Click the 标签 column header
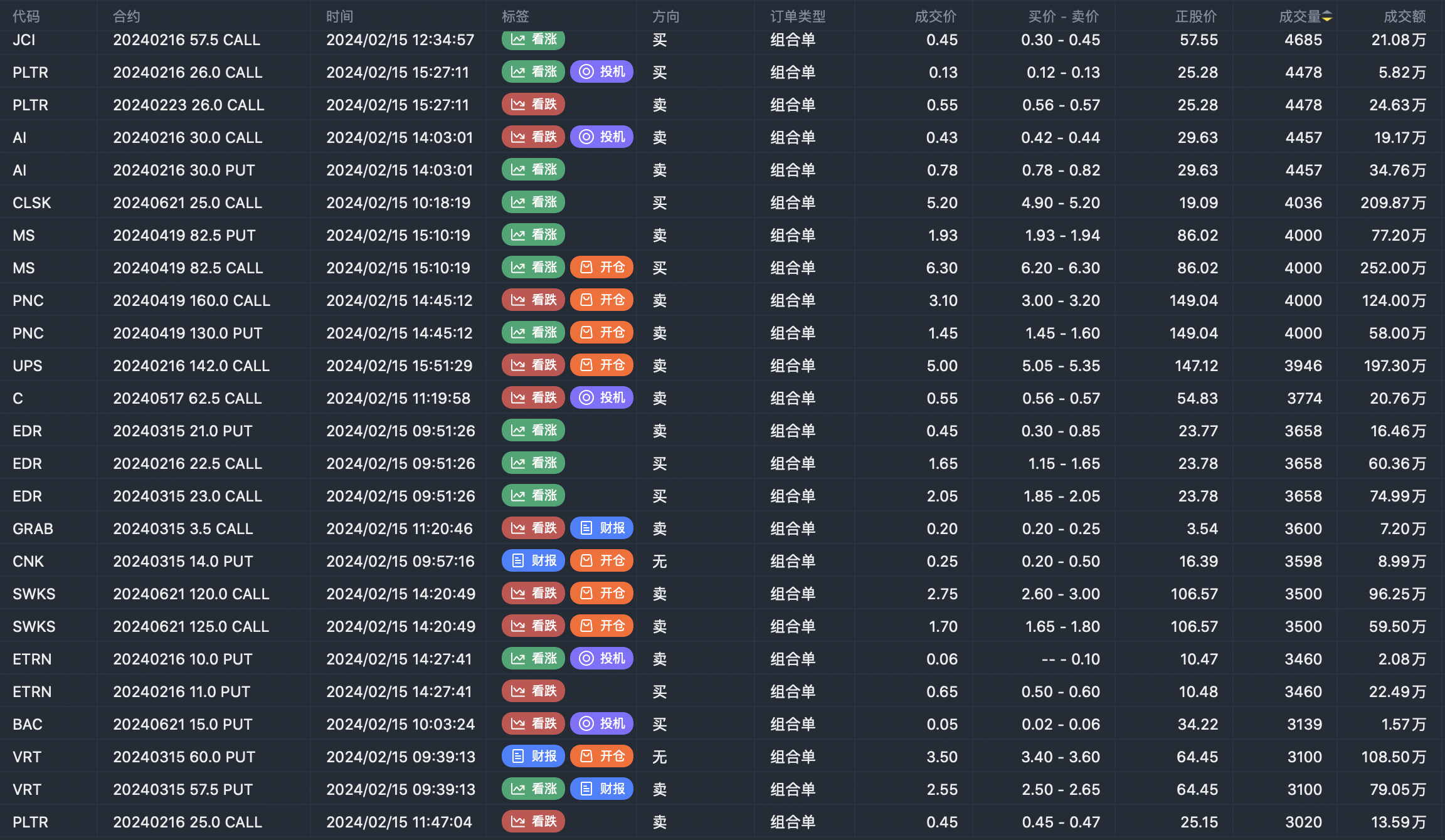The width and height of the screenshot is (1445, 840). pyautogui.click(x=515, y=17)
